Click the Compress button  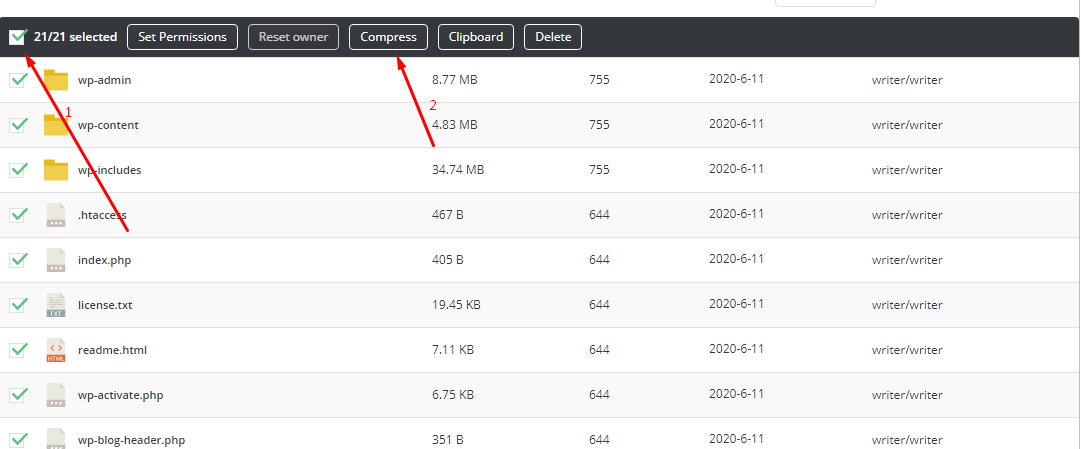pos(388,37)
